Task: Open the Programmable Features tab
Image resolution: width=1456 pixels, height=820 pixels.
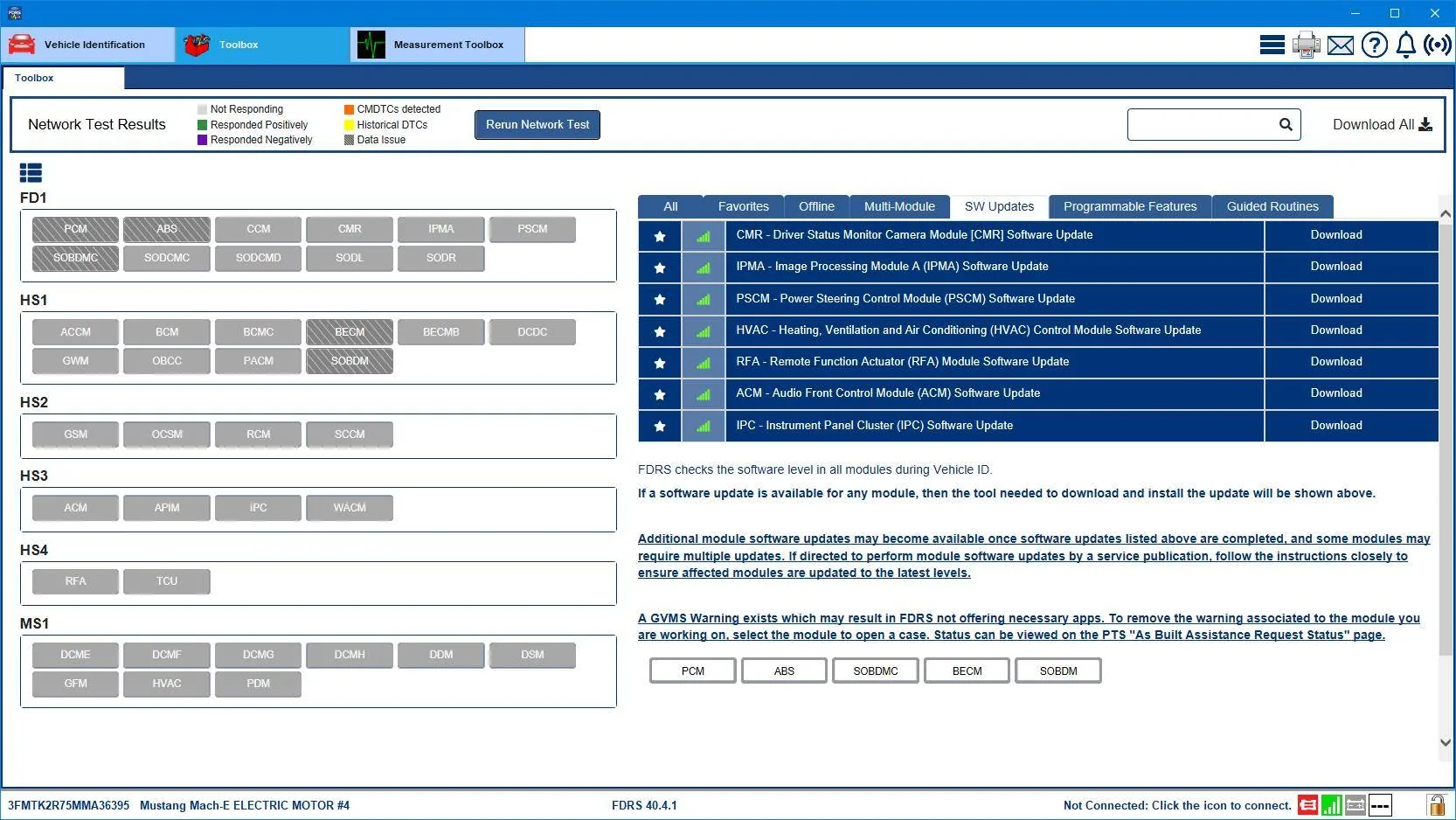Action: (1130, 206)
